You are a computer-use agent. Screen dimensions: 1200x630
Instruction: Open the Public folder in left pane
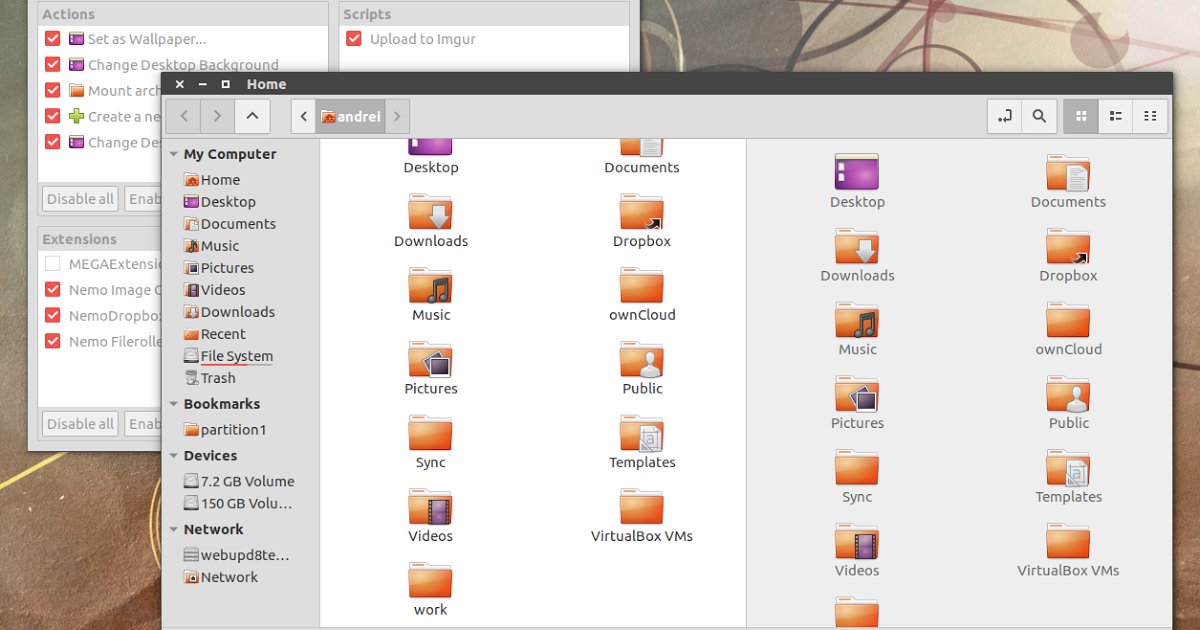tap(642, 369)
